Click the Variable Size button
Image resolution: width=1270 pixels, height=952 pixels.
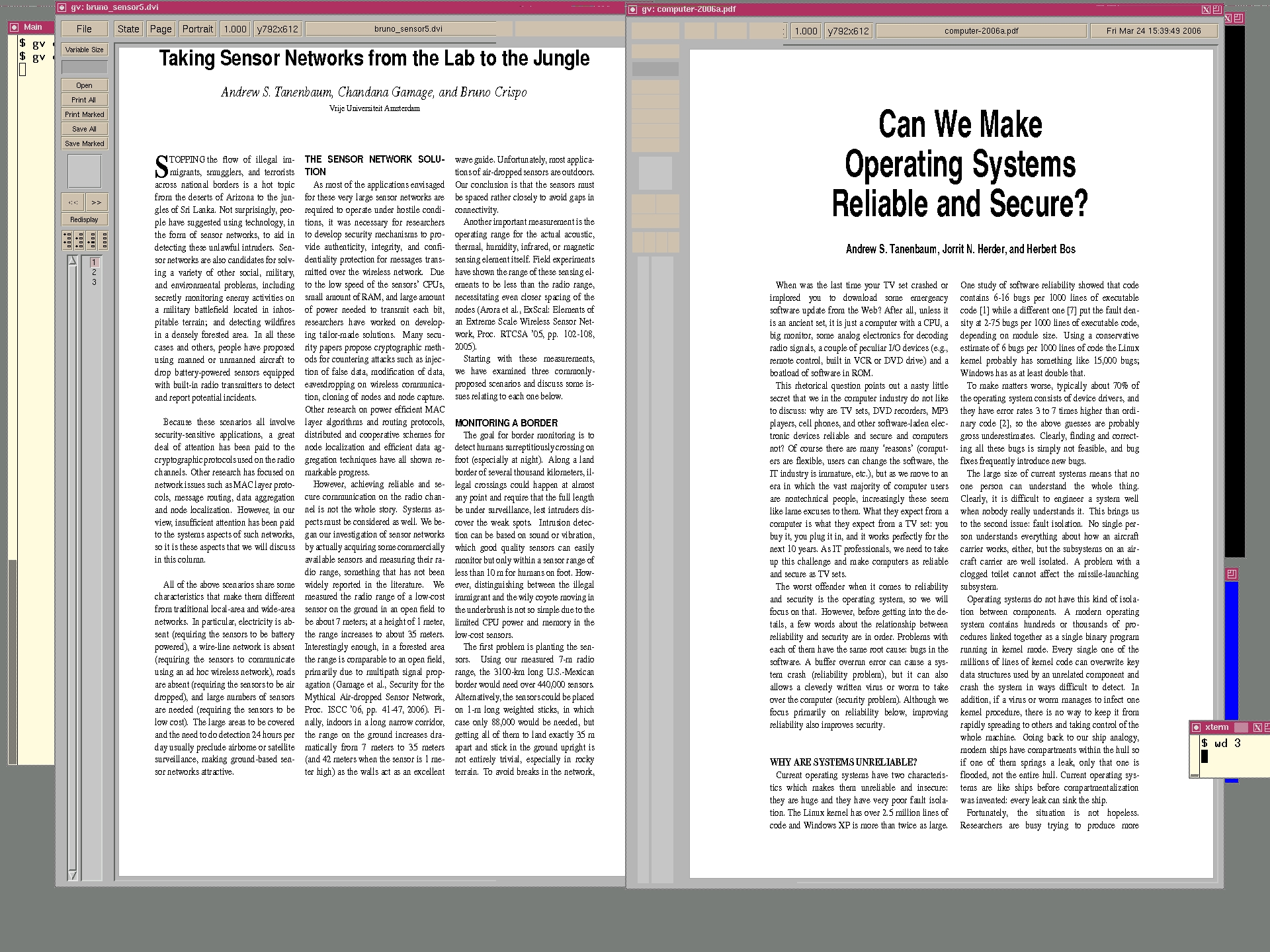[84, 50]
